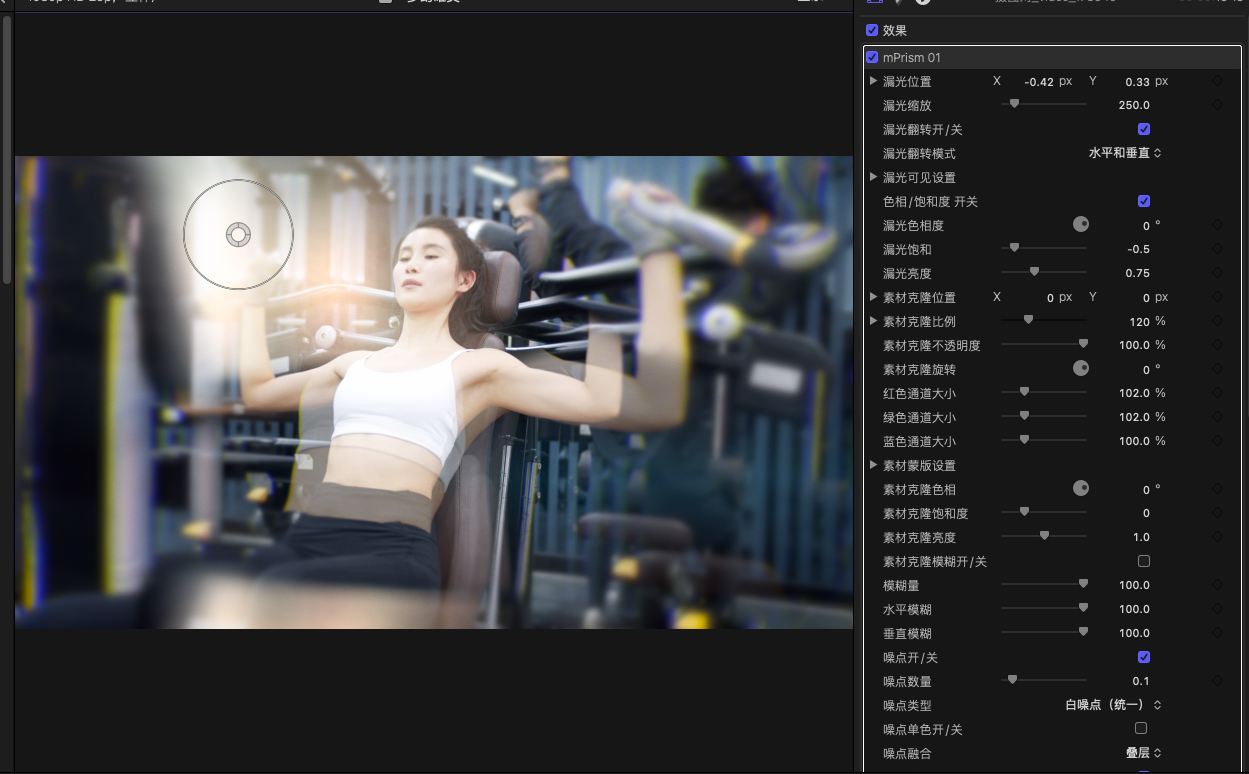Add keyframe for 素材克隆不透明度 parameter
This screenshot has height=774, width=1249.
click(1217, 345)
